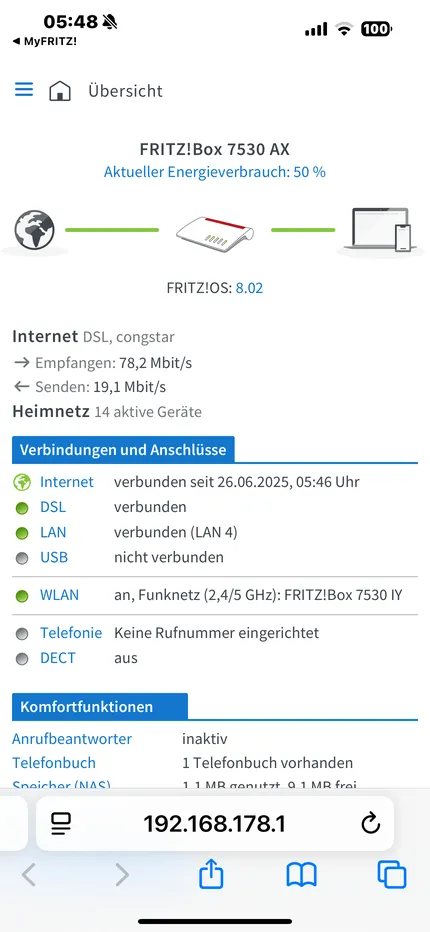Open Aktueller Energieverbrauch 50 % link
Image resolution: width=430 pixels, height=932 pixels.
click(x=215, y=172)
